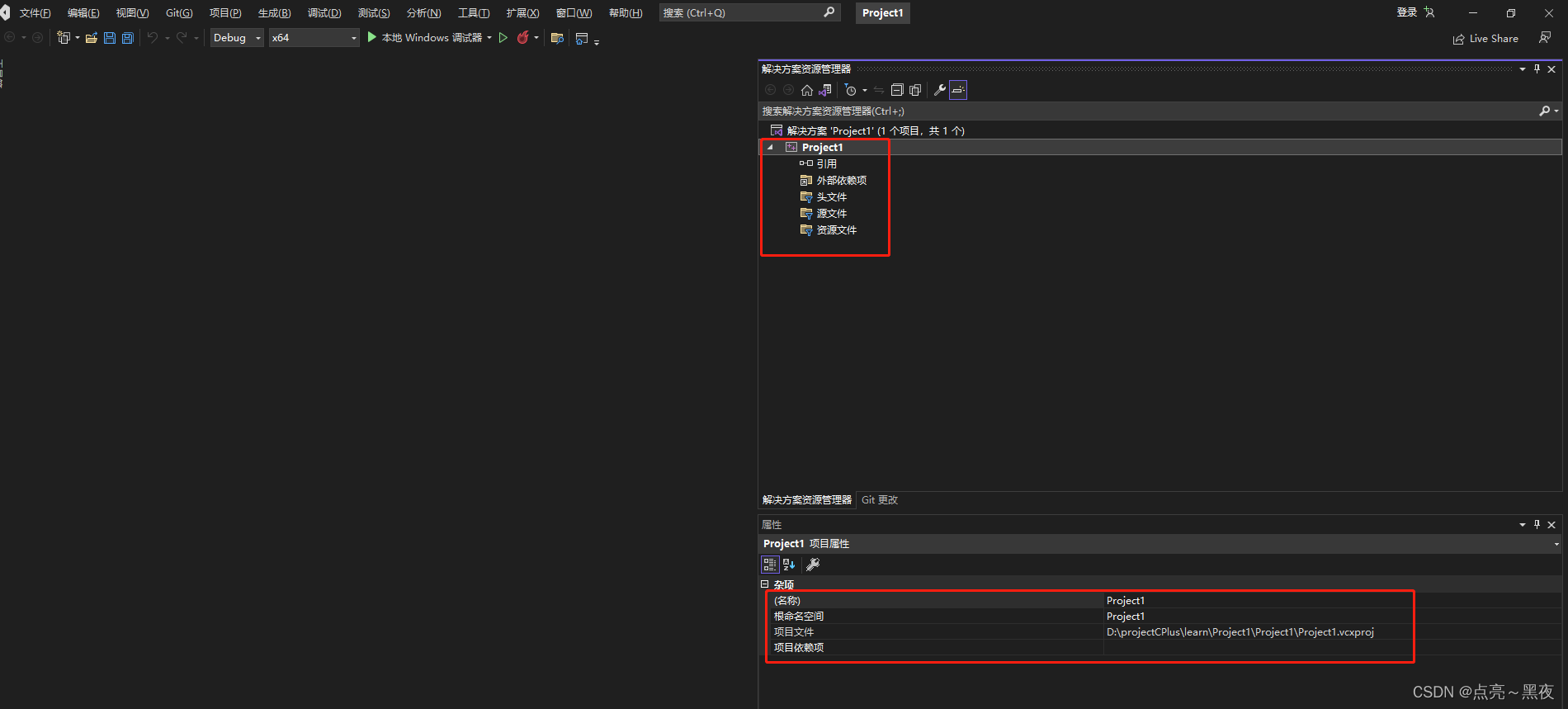Open the x64 platform dropdown
Image resolution: width=1568 pixels, height=709 pixels.
coord(314,38)
